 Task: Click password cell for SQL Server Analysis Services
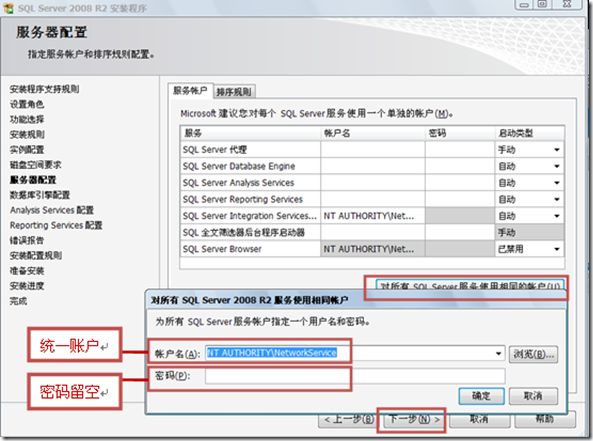pos(459,183)
